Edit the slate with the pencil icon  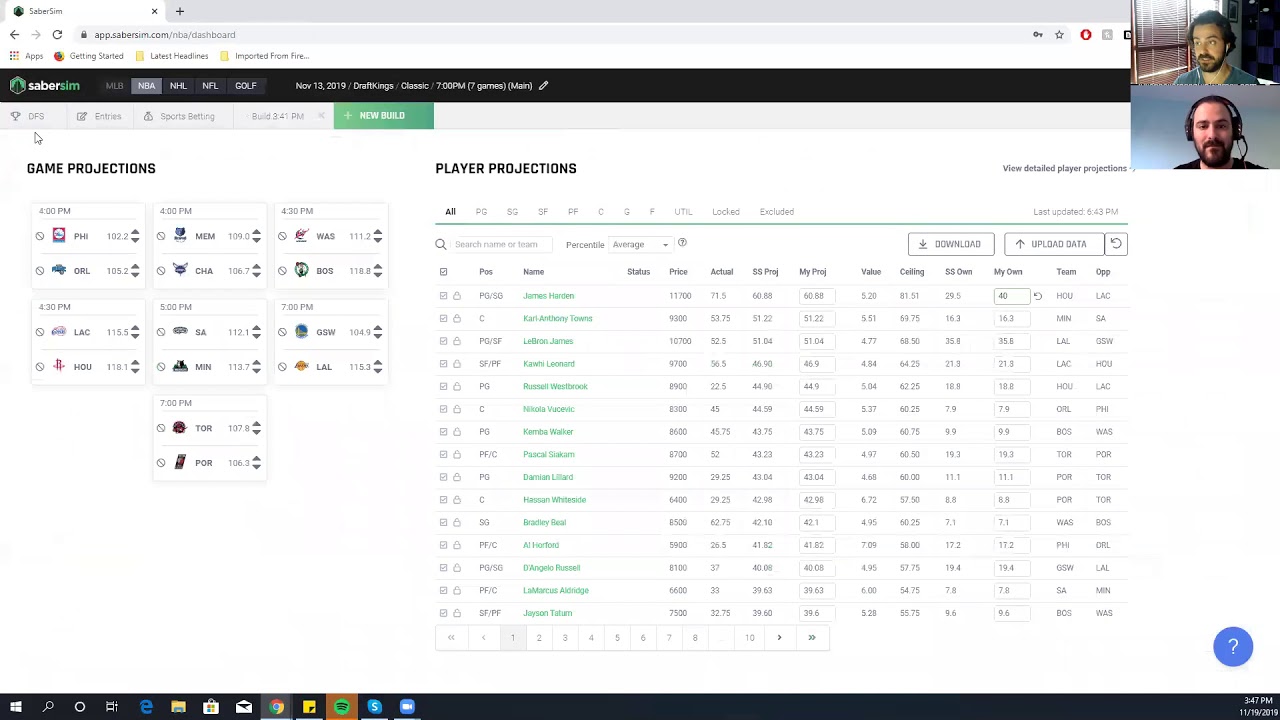[543, 86]
